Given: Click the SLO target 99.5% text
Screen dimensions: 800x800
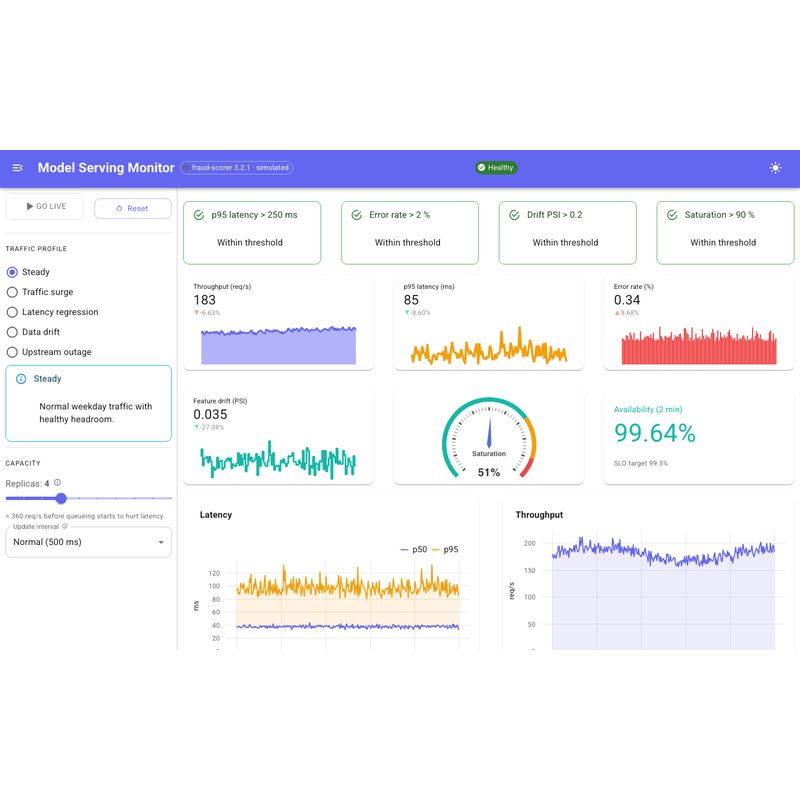Looking at the screenshot, I should pos(641,463).
